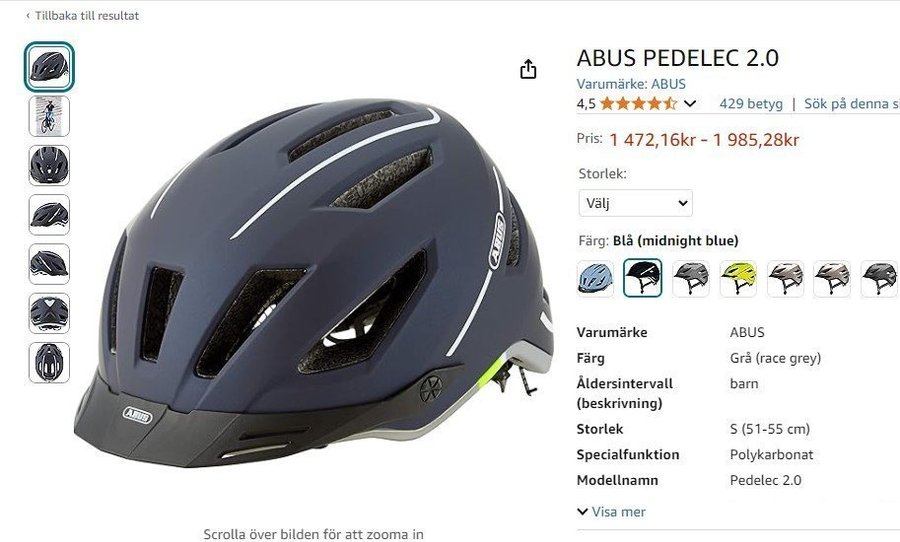The width and height of the screenshot is (900, 542).
Task: Choose the grey helmet swatch next to midnight blue
Action: [x=690, y=278]
